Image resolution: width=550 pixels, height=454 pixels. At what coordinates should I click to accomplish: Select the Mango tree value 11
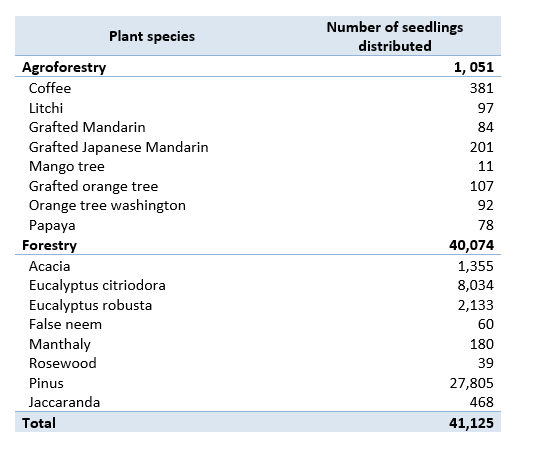coord(486,166)
